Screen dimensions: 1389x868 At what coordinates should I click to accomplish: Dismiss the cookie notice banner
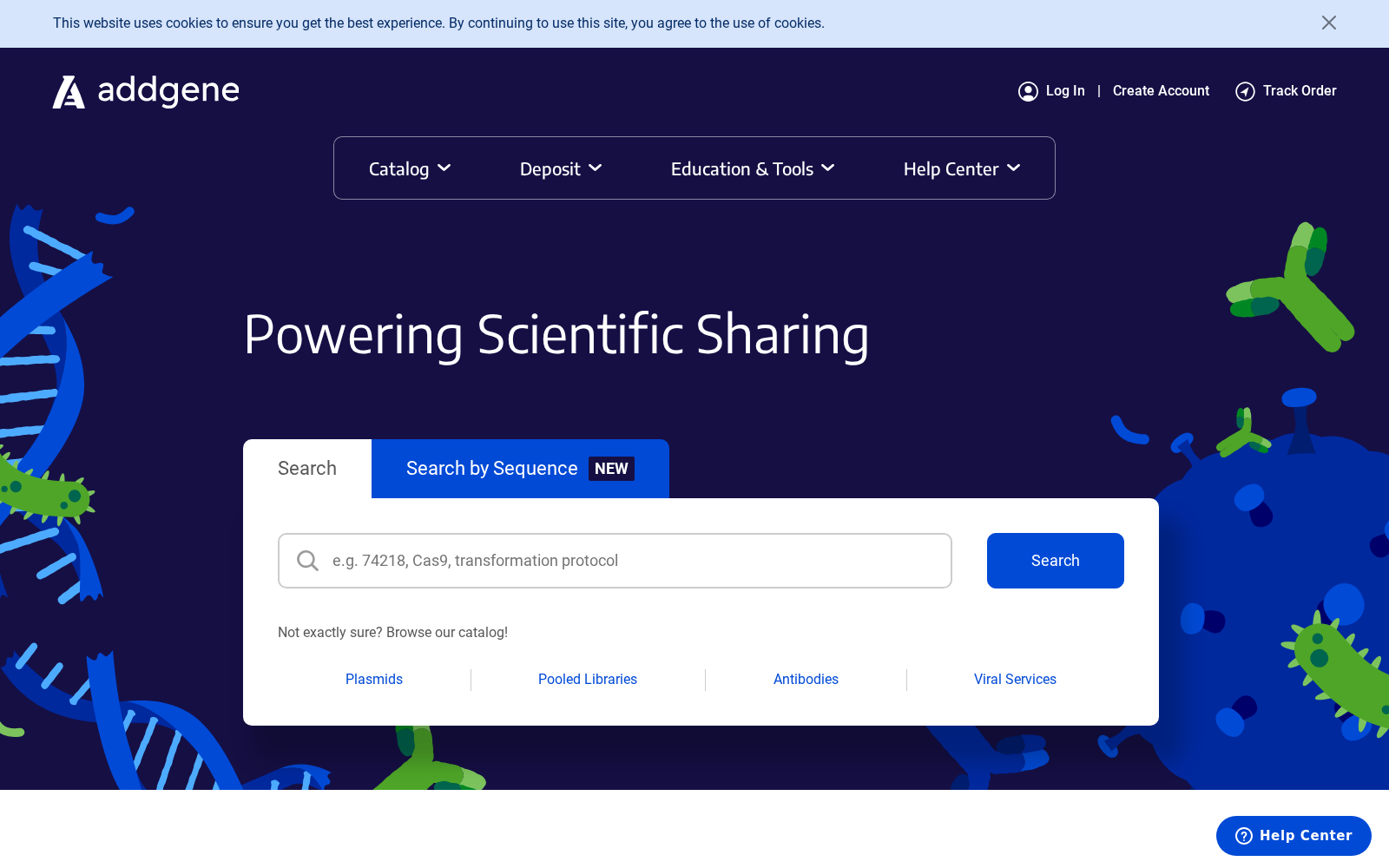[1328, 23]
